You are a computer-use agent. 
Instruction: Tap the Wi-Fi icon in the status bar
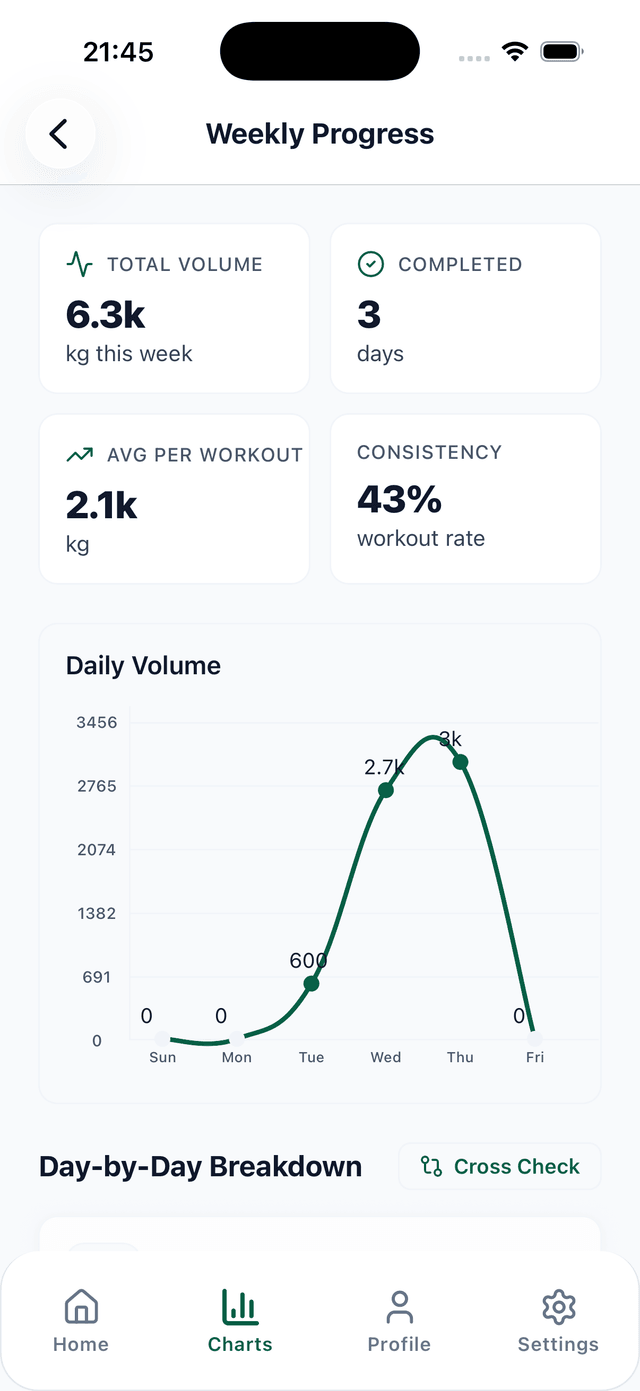click(x=515, y=50)
